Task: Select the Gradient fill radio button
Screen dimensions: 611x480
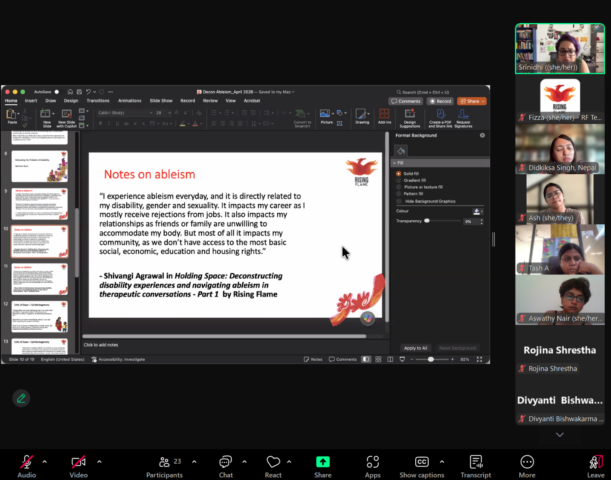Action: (398, 180)
